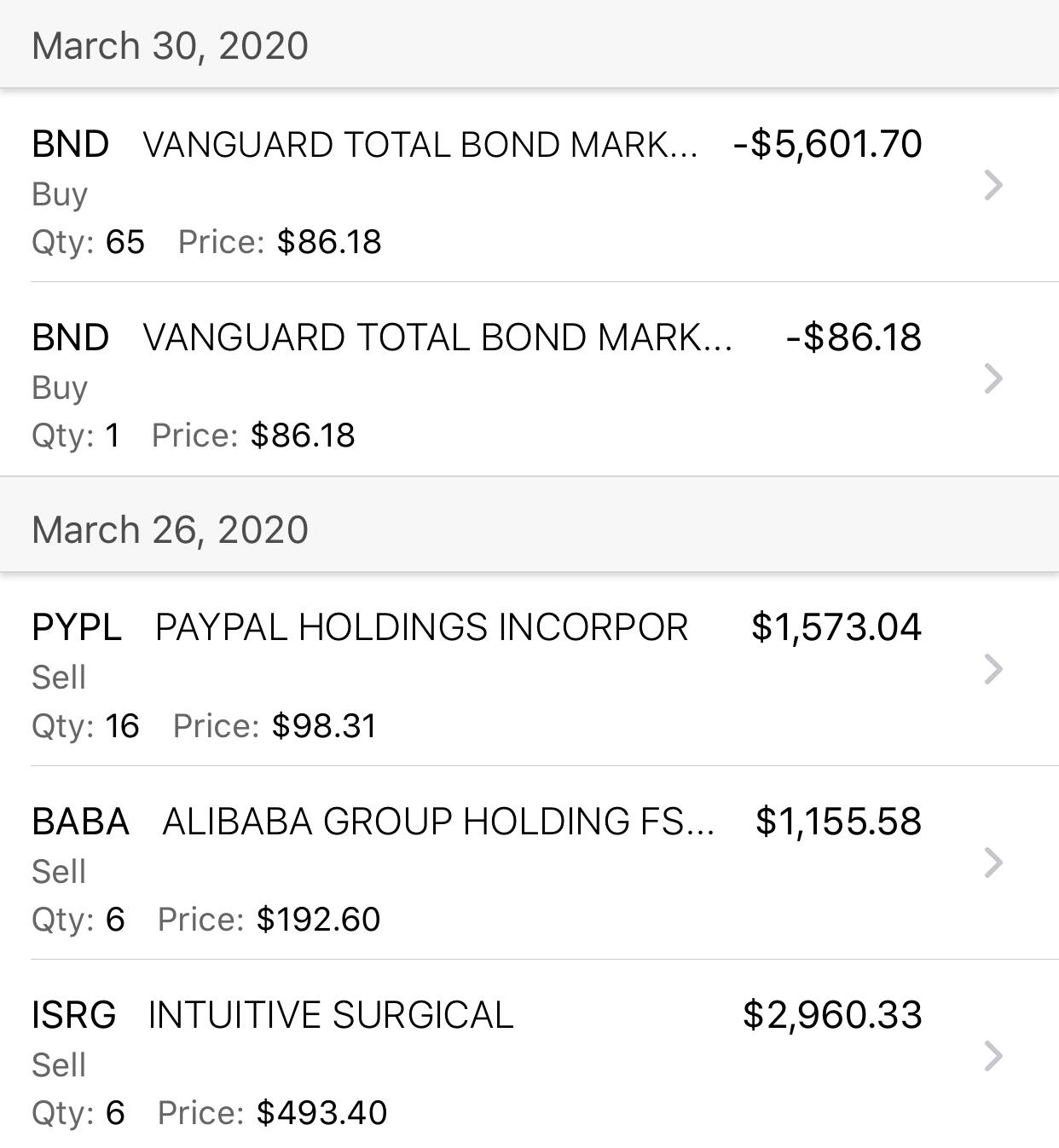Open the -$5,601.70 transaction amount
The width and height of the screenshot is (1059, 1148).
click(x=827, y=144)
